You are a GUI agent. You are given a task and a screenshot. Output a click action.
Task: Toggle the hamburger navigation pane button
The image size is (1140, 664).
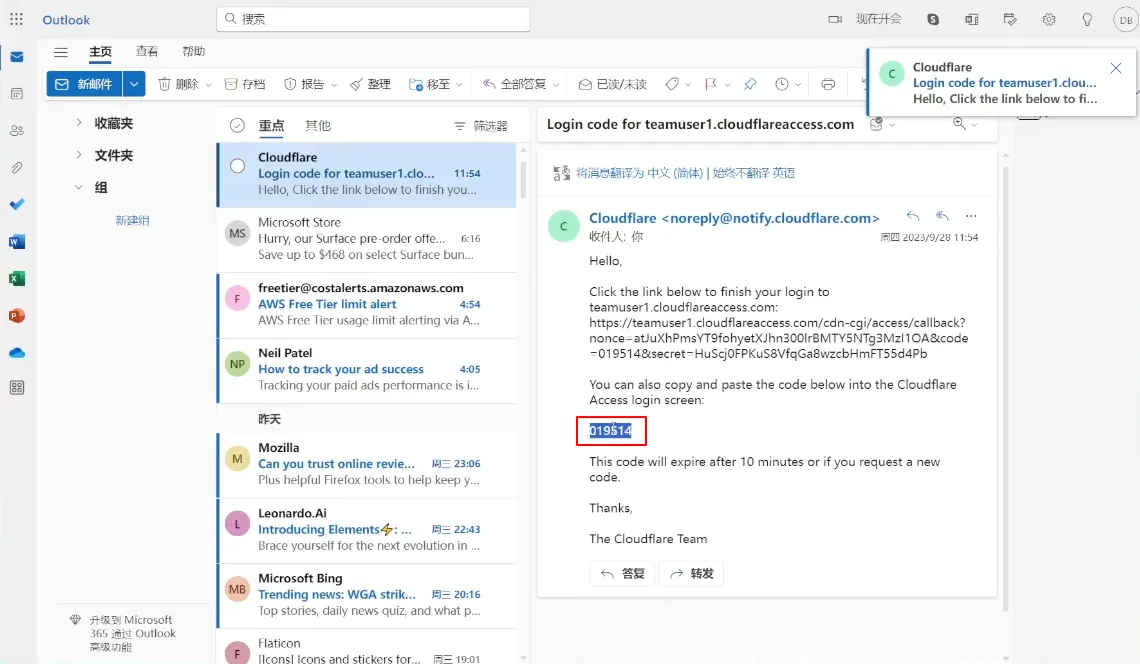60,52
